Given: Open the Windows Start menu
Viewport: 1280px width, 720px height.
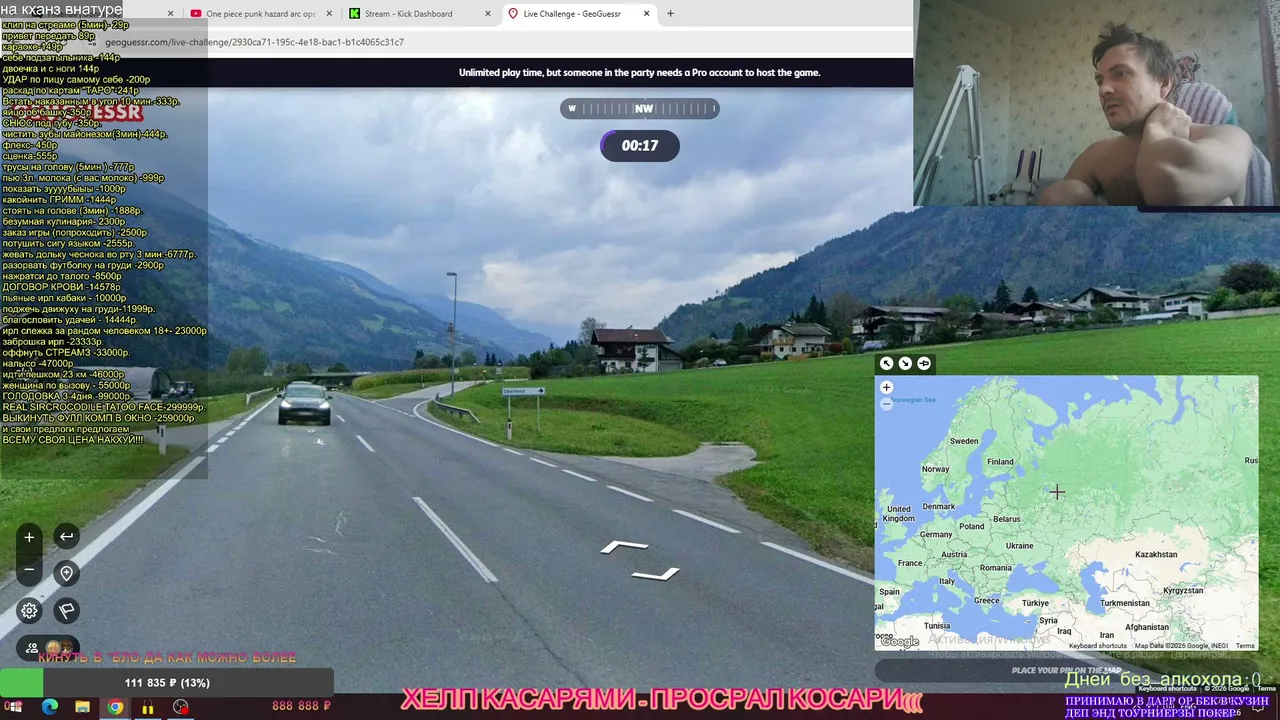Looking at the screenshot, I should [x=15, y=707].
